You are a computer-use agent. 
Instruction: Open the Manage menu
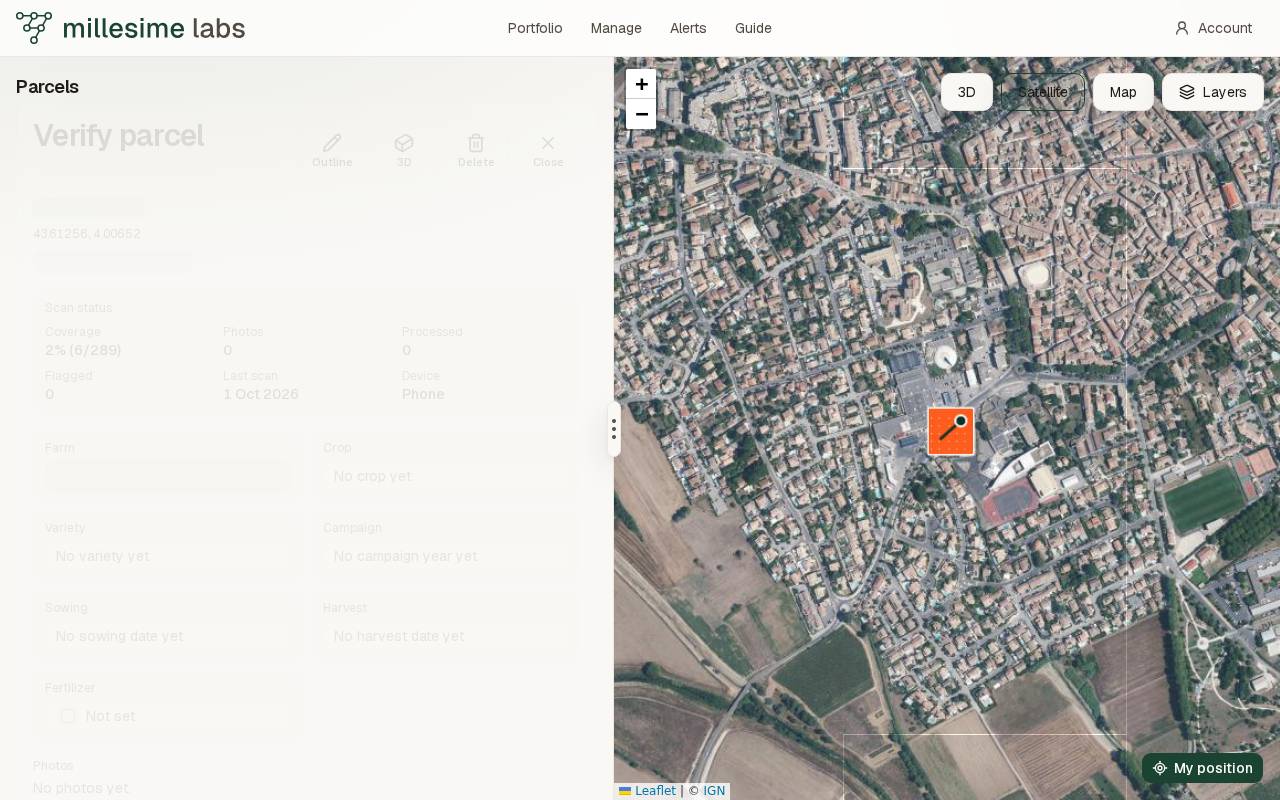pyautogui.click(x=616, y=28)
